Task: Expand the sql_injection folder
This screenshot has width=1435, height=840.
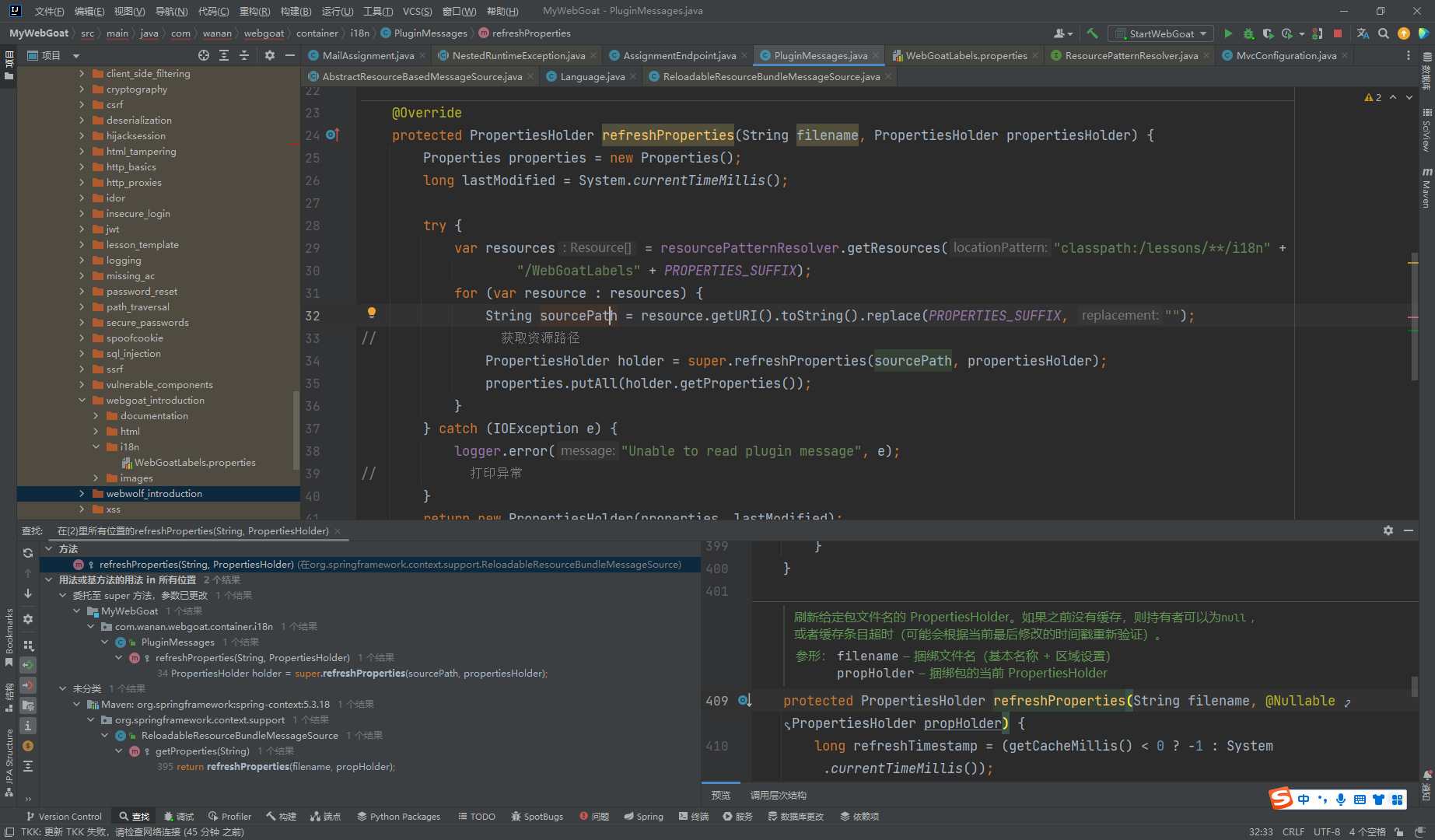Action: pyautogui.click(x=82, y=354)
